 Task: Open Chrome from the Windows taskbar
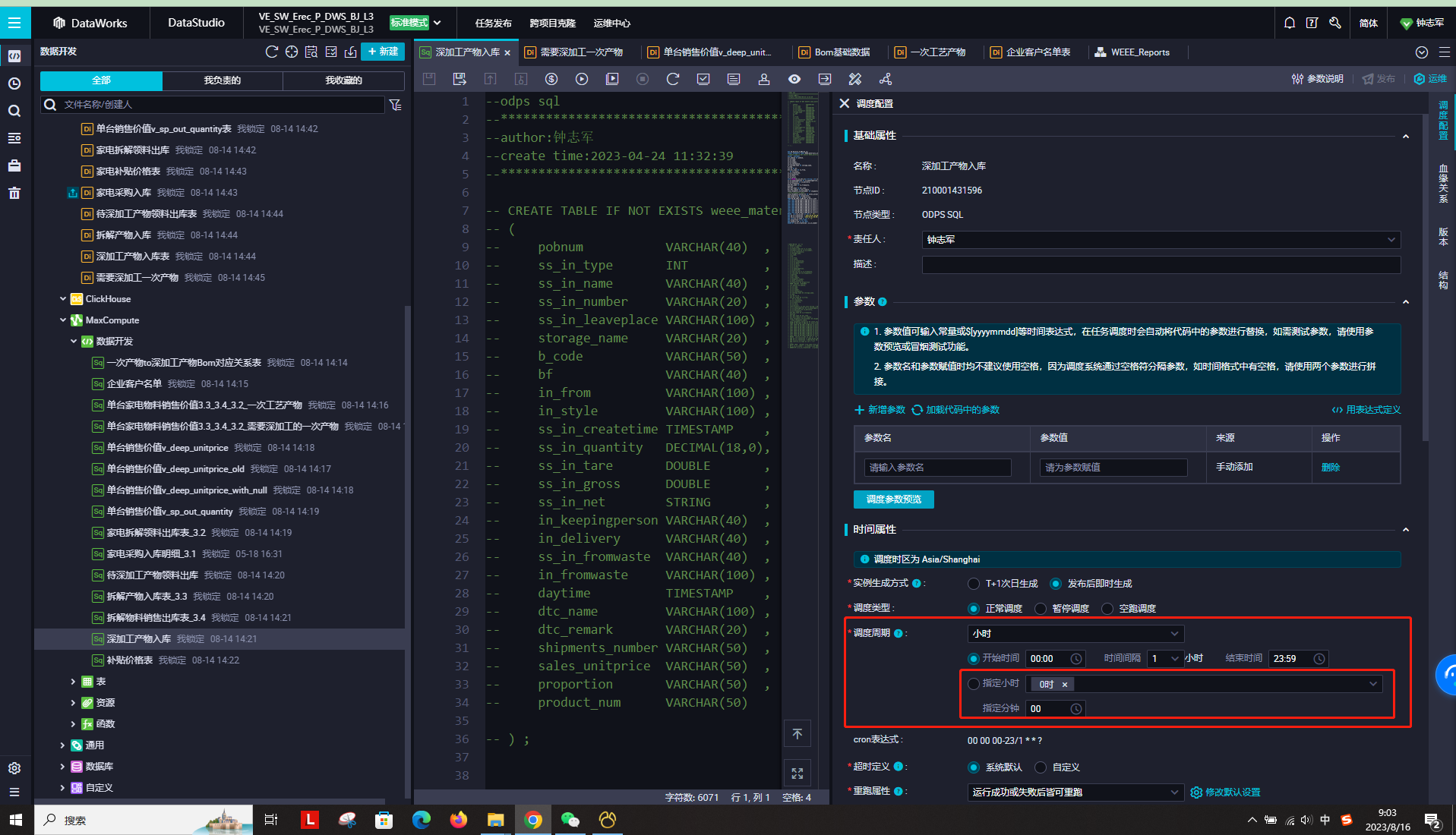click(533, 820)
